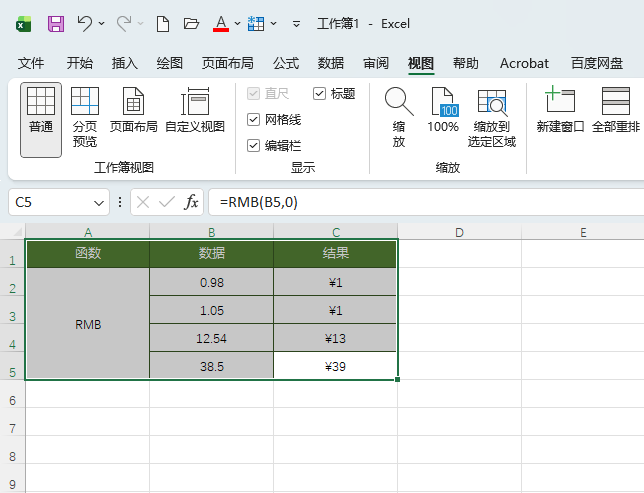Select column B header
644x493 pixels.
point(212,232)
